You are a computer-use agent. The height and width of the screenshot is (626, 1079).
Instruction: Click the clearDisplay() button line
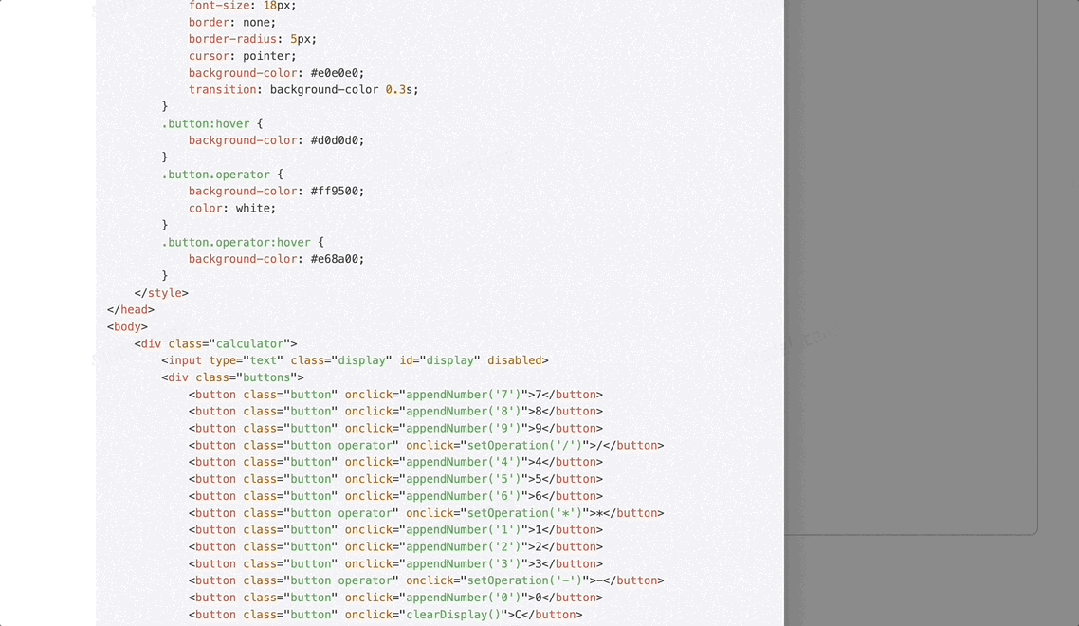[x=385, y=614]
